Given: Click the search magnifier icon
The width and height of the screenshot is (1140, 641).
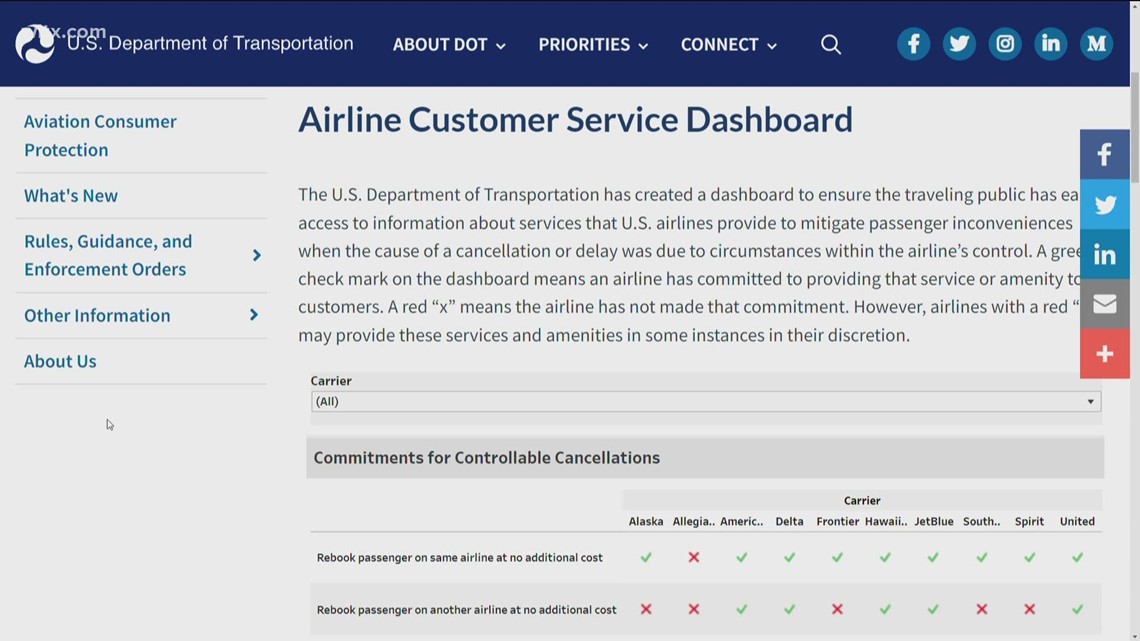Looking at the screenshot, I should pyautogui.click(x=831, y=44).
